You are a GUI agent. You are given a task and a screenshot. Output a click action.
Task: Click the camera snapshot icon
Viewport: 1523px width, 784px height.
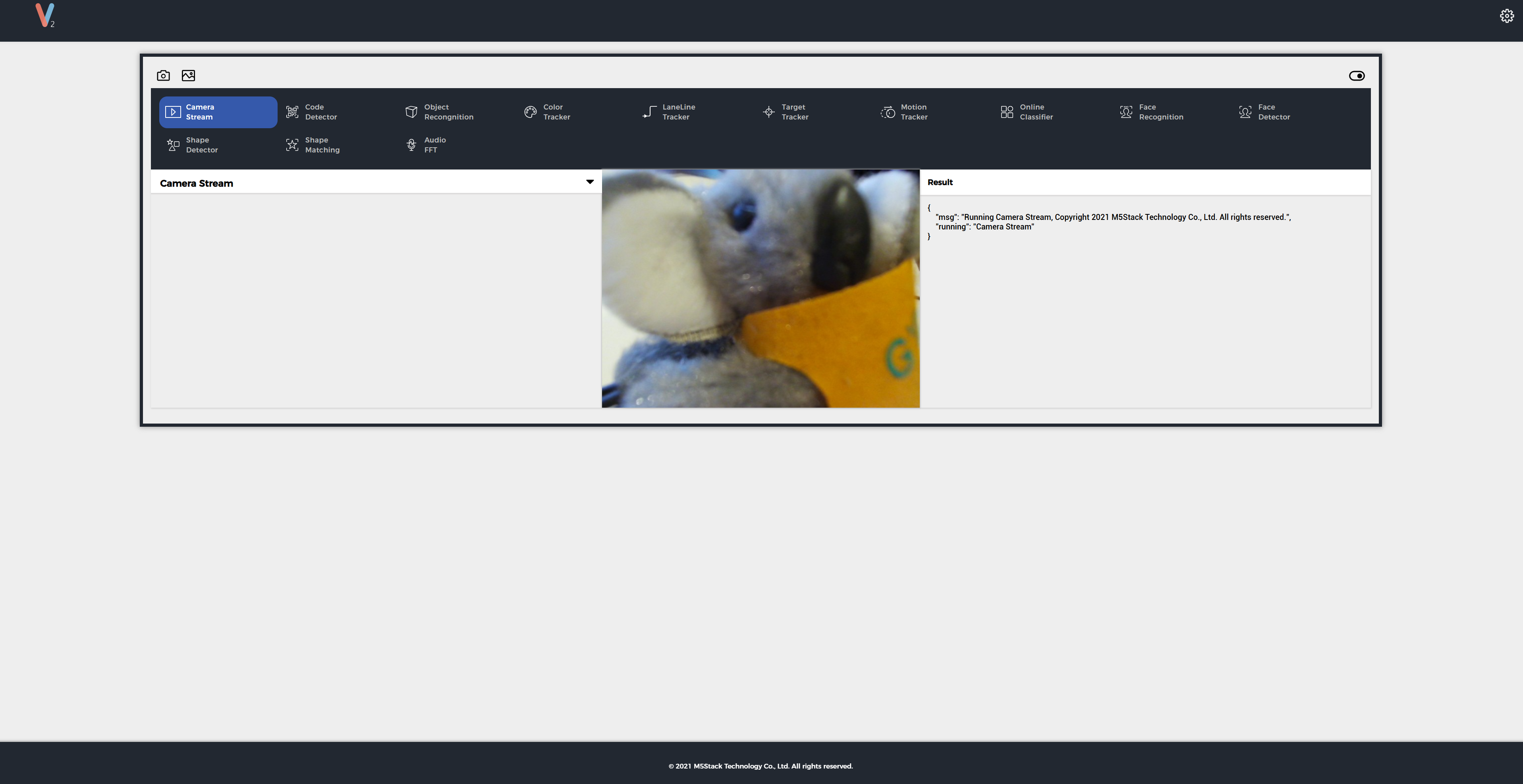pyautogui.click(x=163, y=76)
